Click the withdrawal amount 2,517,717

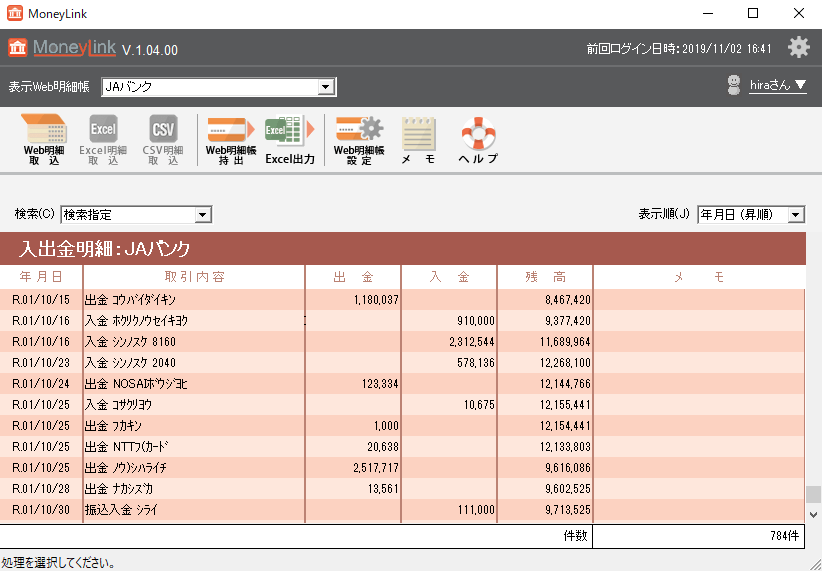coord(376,468)
